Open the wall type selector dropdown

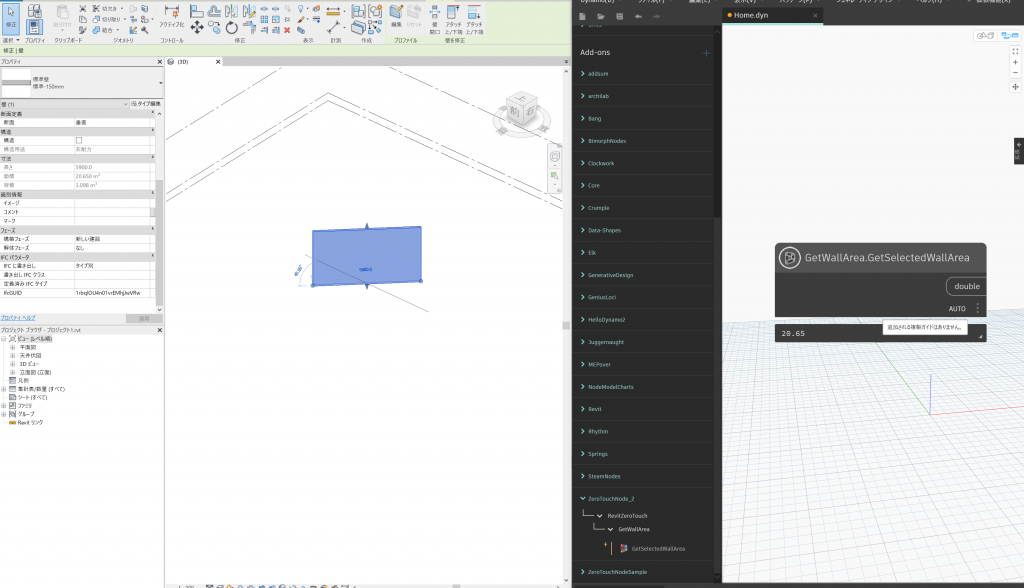[160, 83]
